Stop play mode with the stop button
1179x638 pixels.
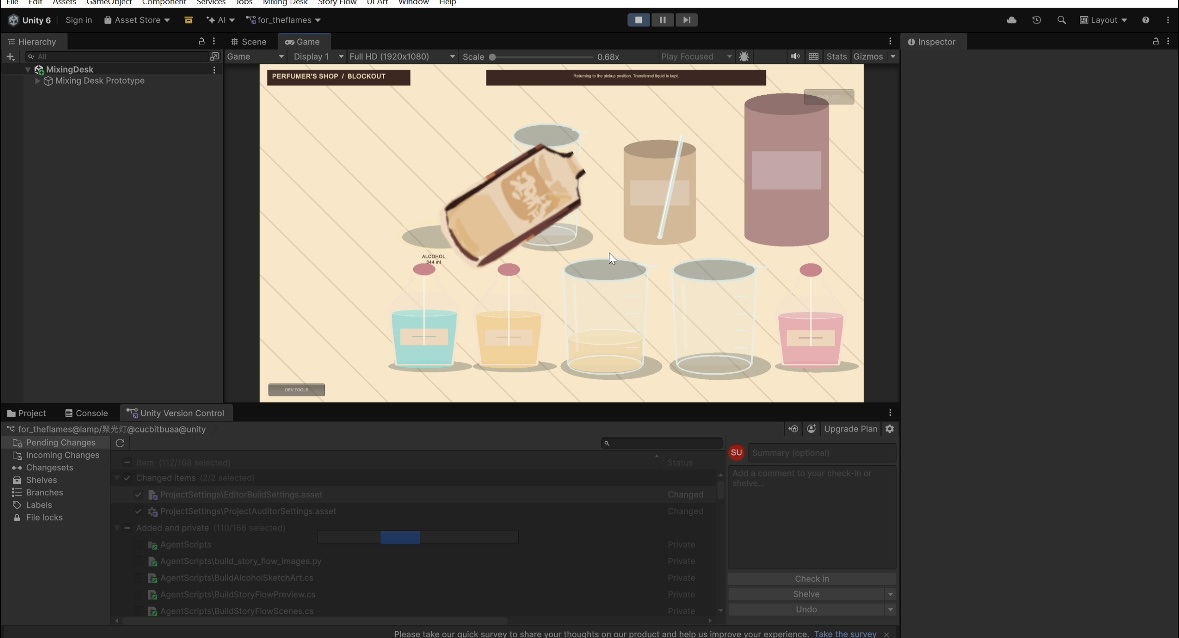(638, 20)
